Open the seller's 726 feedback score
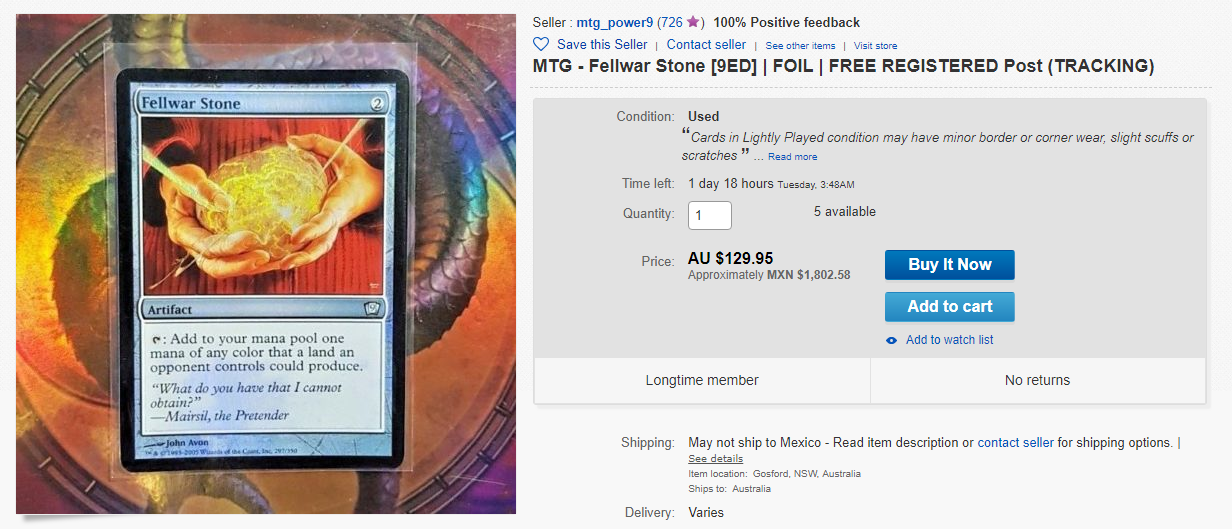The height and width of the screenshot is (529, 1232). (x=670, y=22)
